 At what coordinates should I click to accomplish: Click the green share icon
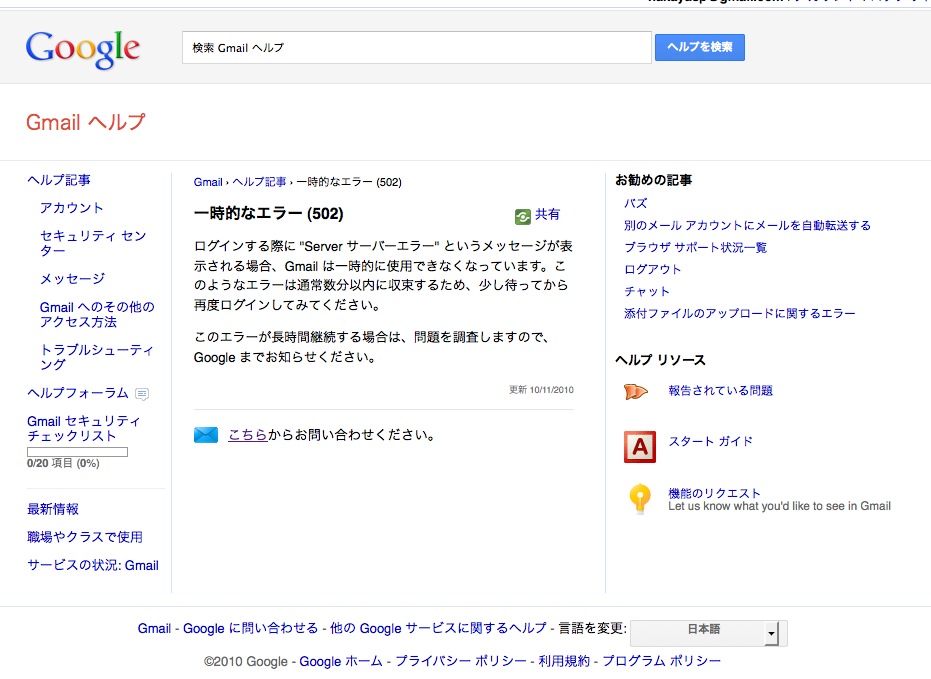[x=522, y=215]
